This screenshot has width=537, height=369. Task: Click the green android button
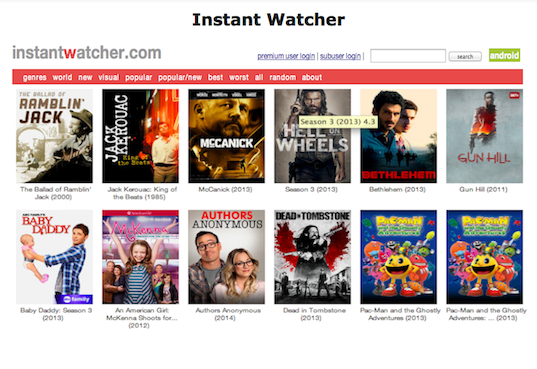pyautogui.click(x=504, y=55)
